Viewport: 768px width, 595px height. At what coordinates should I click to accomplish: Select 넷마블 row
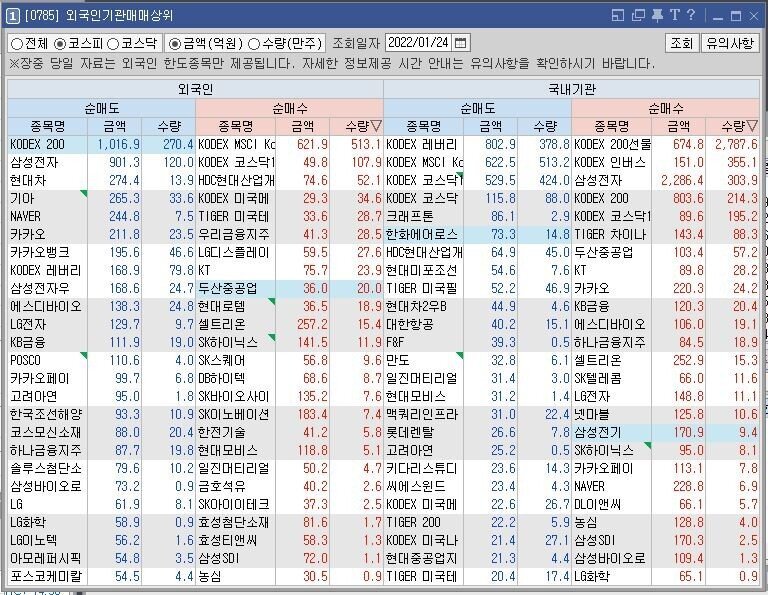pyautogui.click(x=666, y=414)
